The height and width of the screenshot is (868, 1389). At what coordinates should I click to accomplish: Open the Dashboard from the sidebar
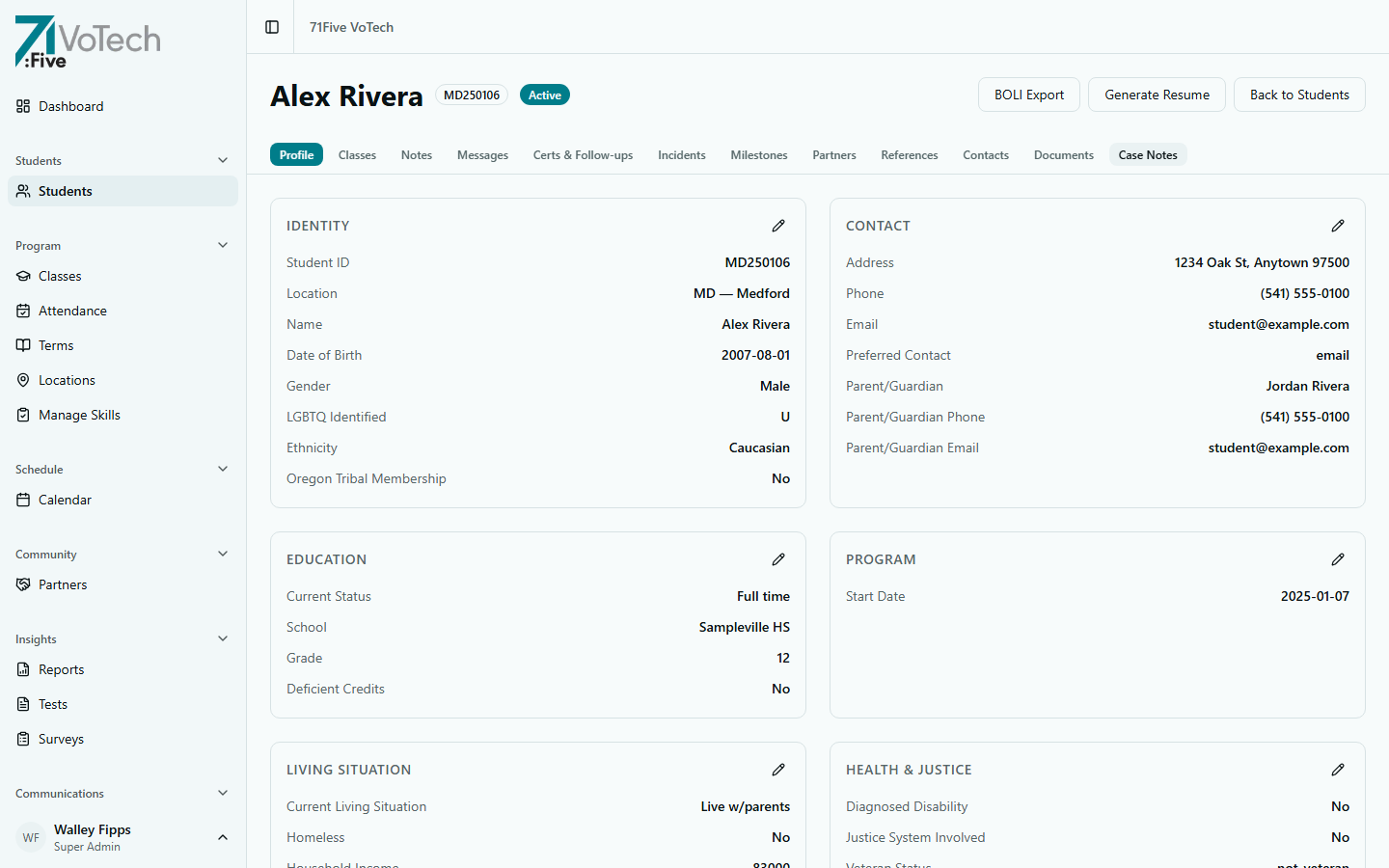pos(70,106)
